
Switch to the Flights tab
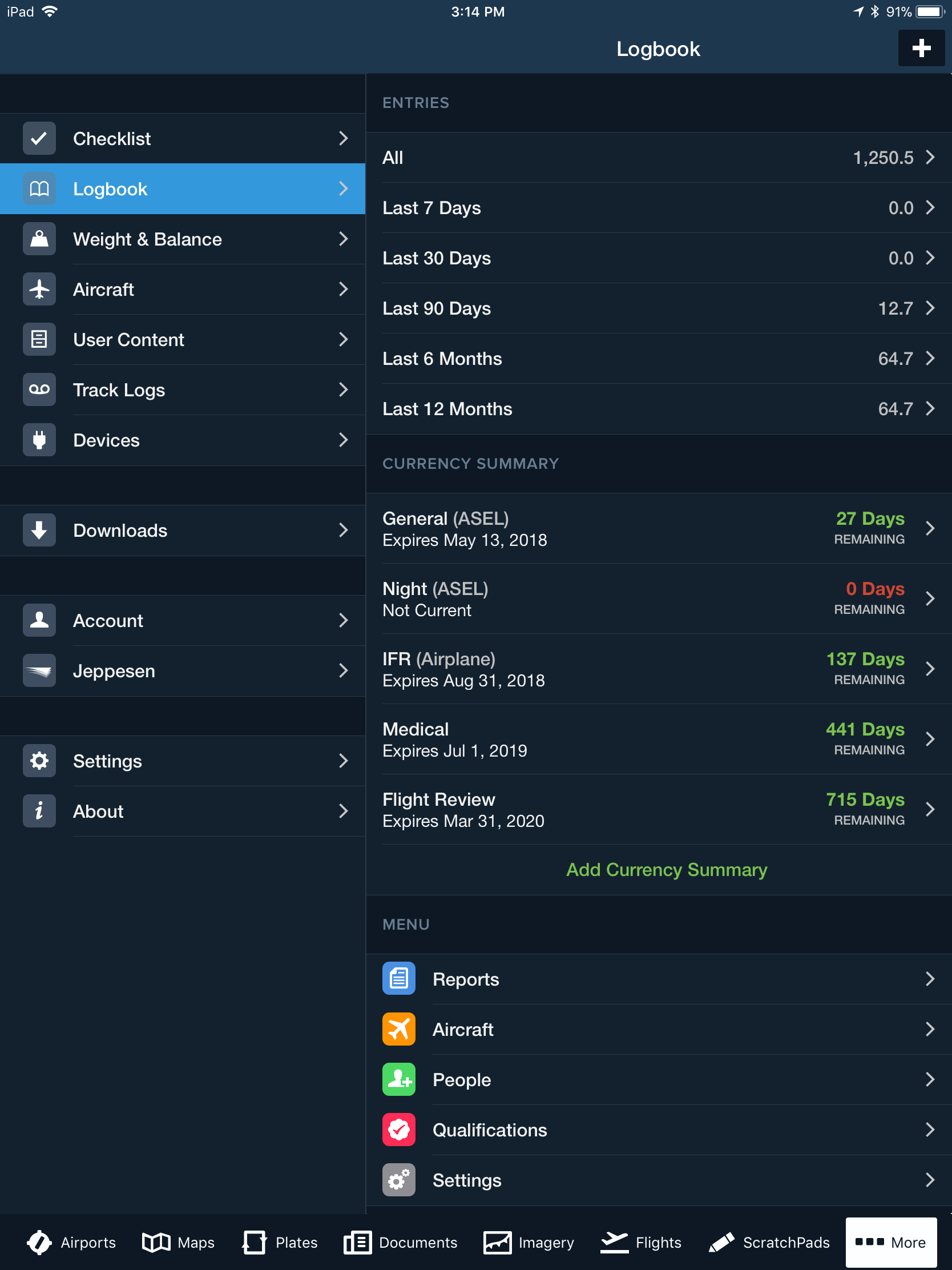pyautogui.click(x=640, y=1243)
